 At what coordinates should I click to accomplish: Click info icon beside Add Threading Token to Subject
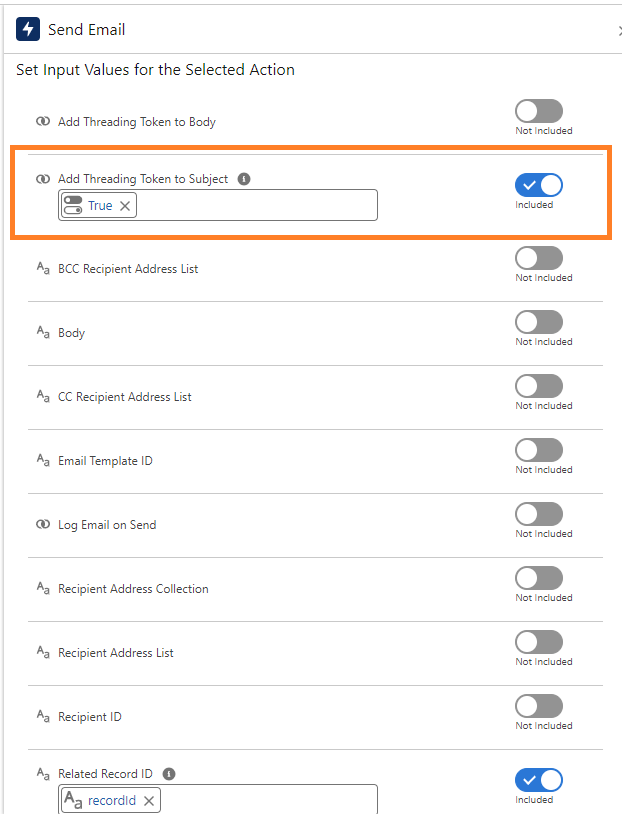(244, 179)
